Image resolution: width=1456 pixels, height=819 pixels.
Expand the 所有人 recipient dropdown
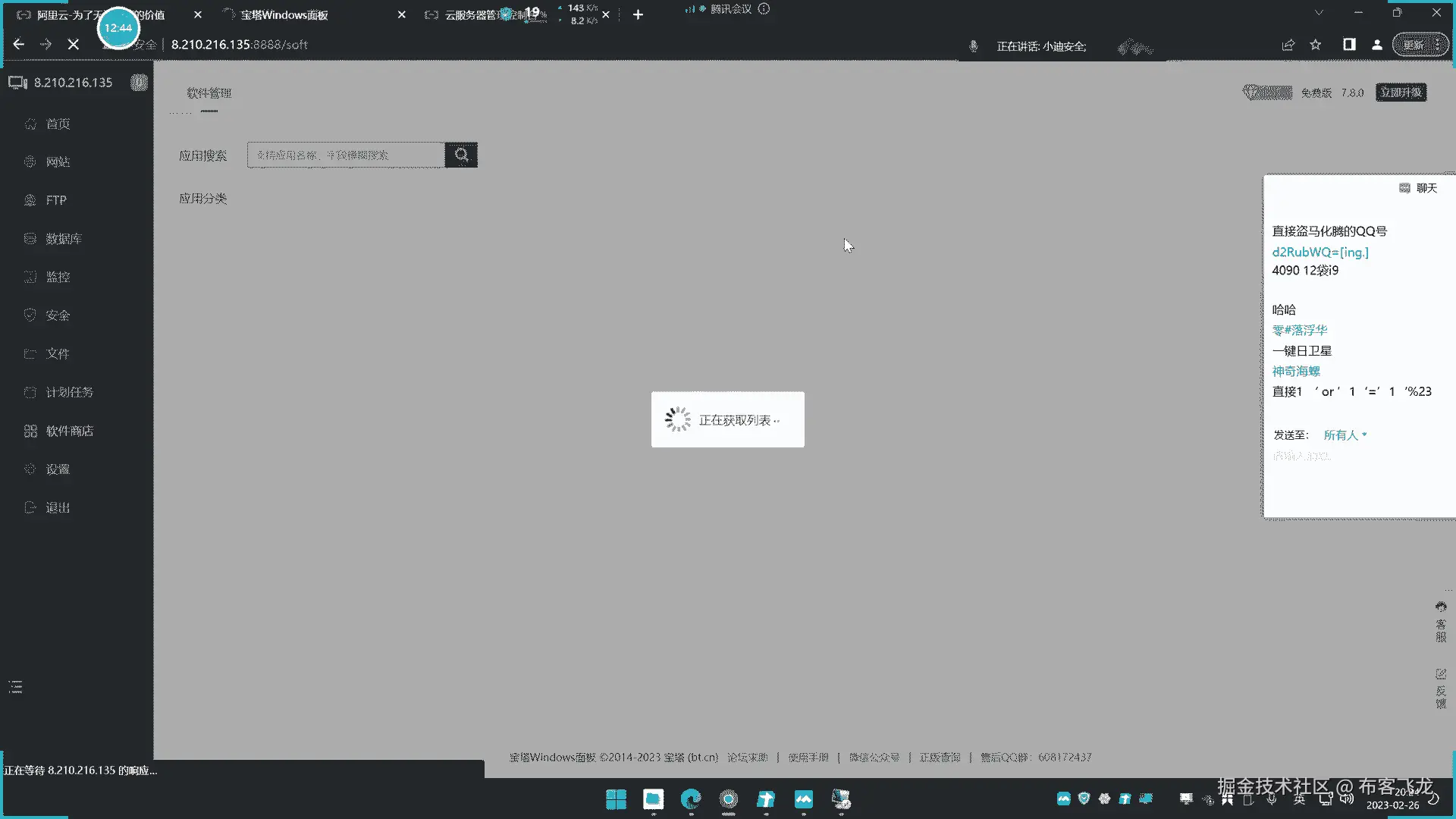tap(1345, 435)
